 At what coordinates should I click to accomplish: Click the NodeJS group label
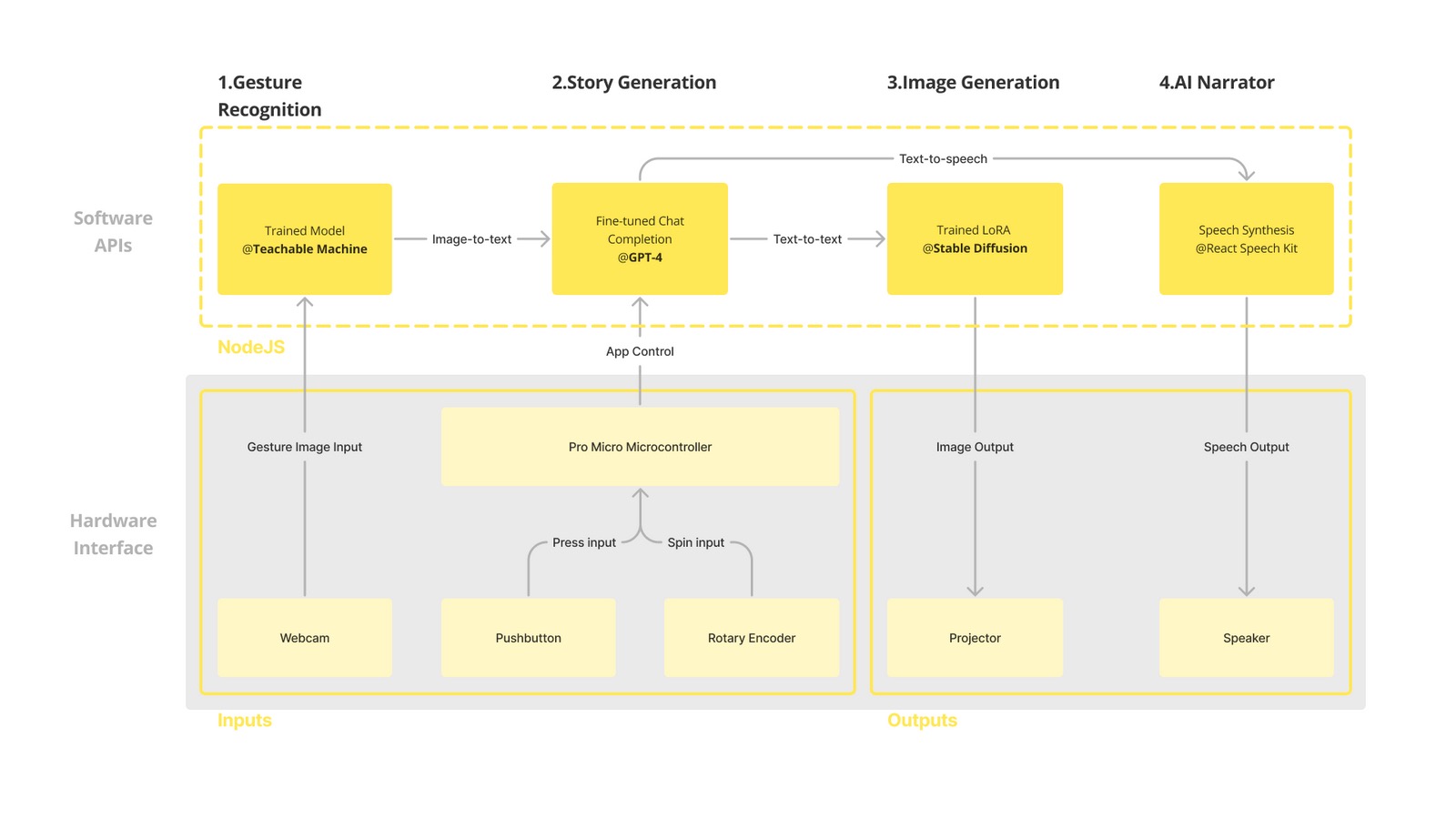click(251, 347)
